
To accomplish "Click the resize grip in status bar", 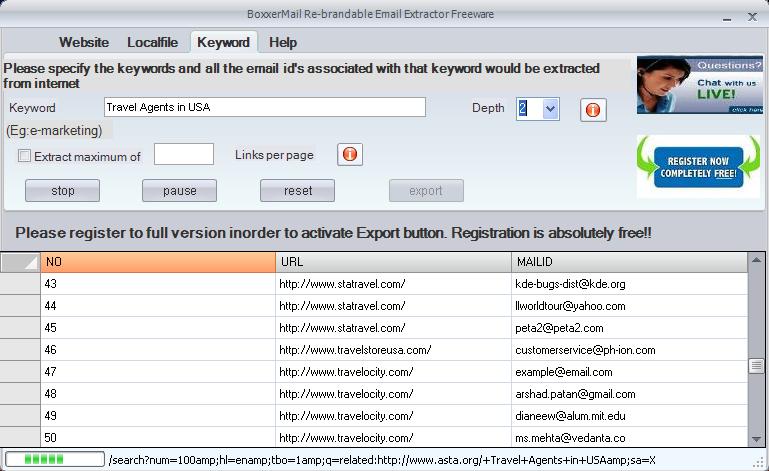I will pos(760,462).
